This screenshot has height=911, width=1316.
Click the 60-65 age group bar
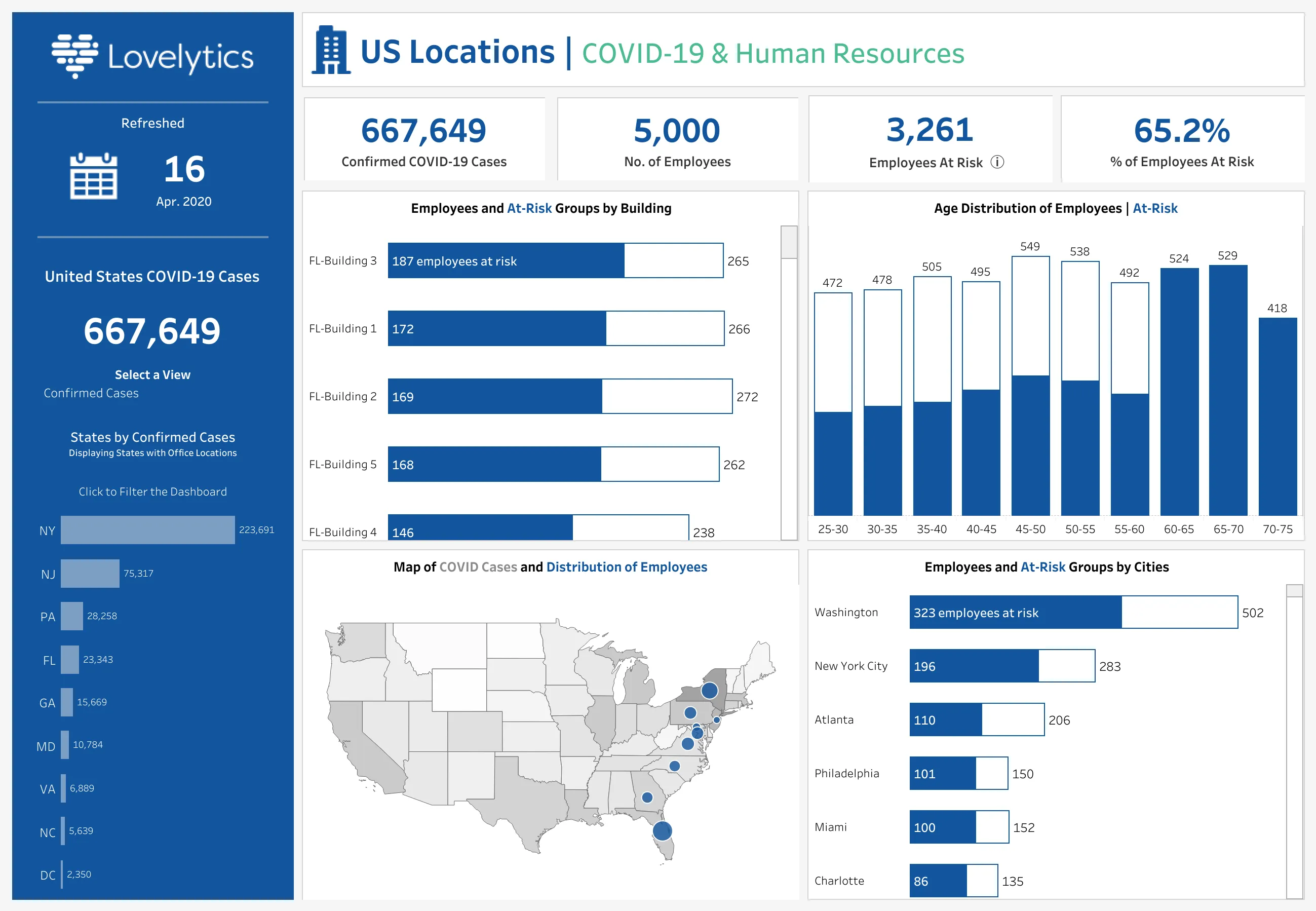point(1179,392)
